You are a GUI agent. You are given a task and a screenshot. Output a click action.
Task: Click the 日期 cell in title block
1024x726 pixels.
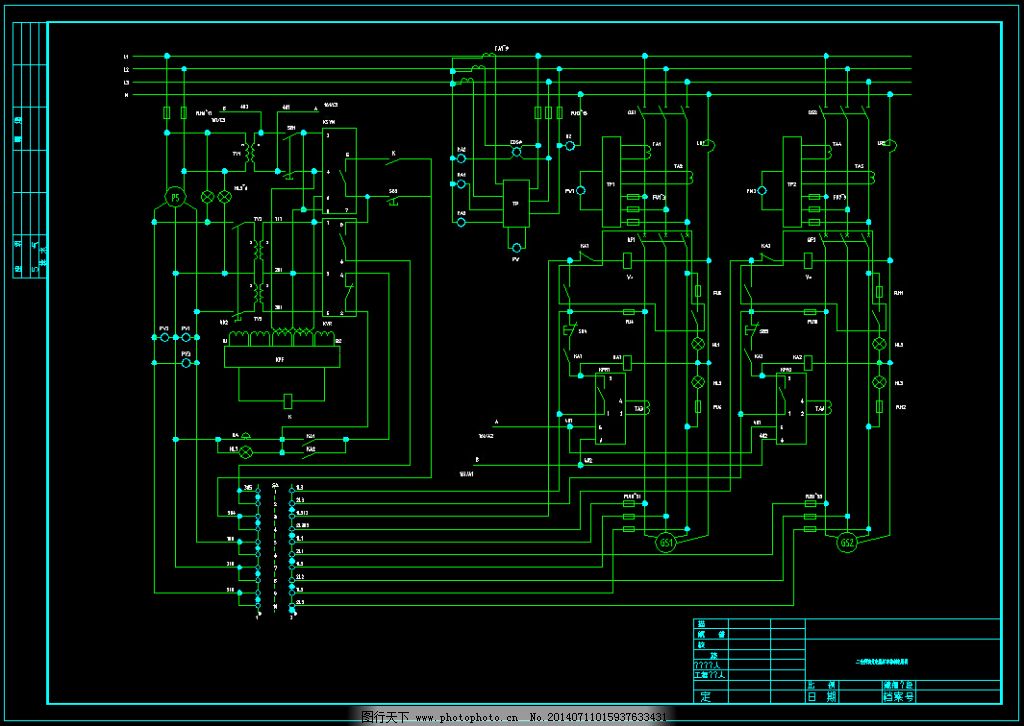click(823, 697)
